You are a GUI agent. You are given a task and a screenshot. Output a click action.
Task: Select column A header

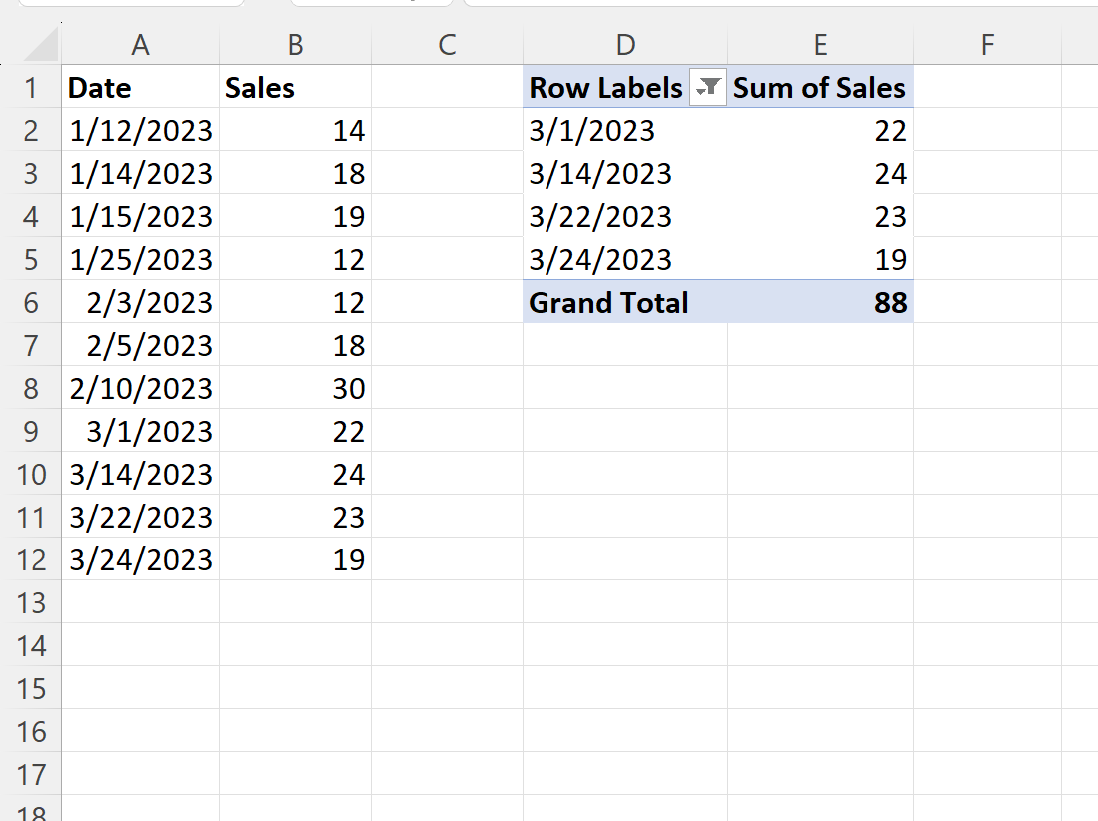click(x=140, y=44)
